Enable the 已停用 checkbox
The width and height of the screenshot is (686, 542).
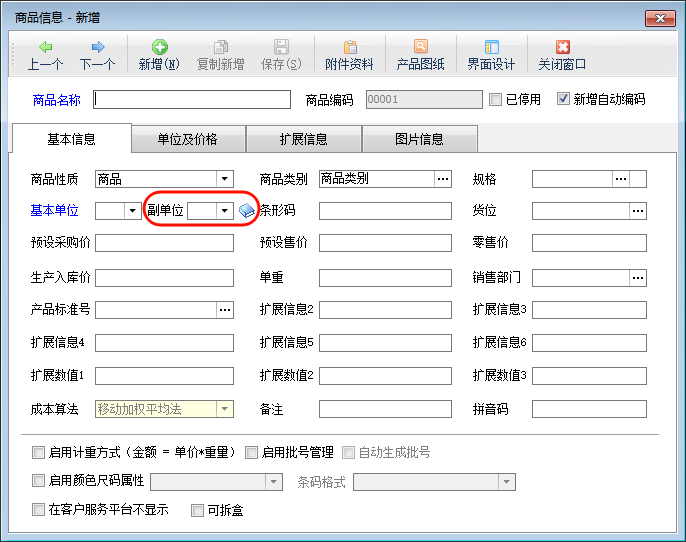click(x=495, y=100)
